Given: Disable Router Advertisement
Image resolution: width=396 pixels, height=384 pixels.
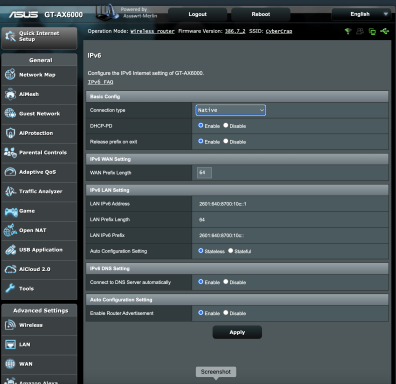Looking at the screenshot, I should click(x=226, y=313).
